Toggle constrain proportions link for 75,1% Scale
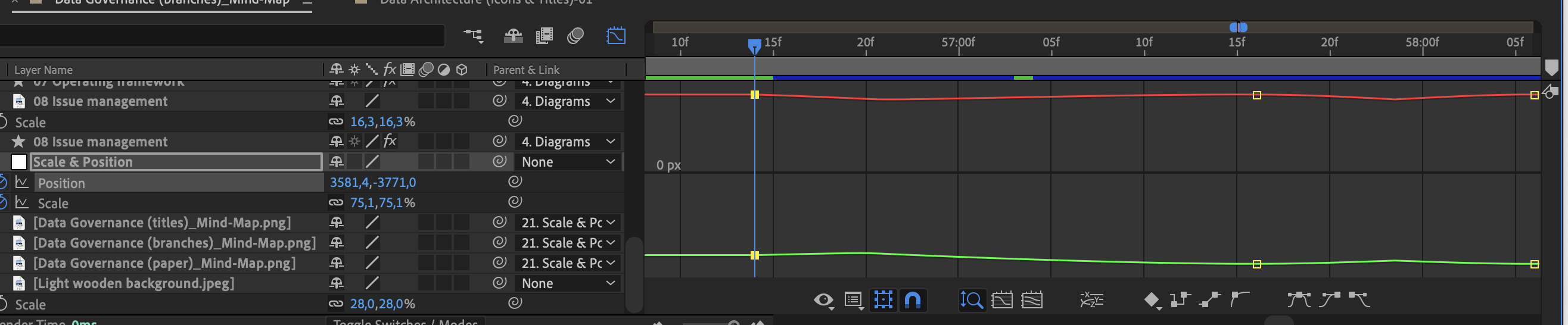Screen dimensions: 1568x325 point(336,202)
